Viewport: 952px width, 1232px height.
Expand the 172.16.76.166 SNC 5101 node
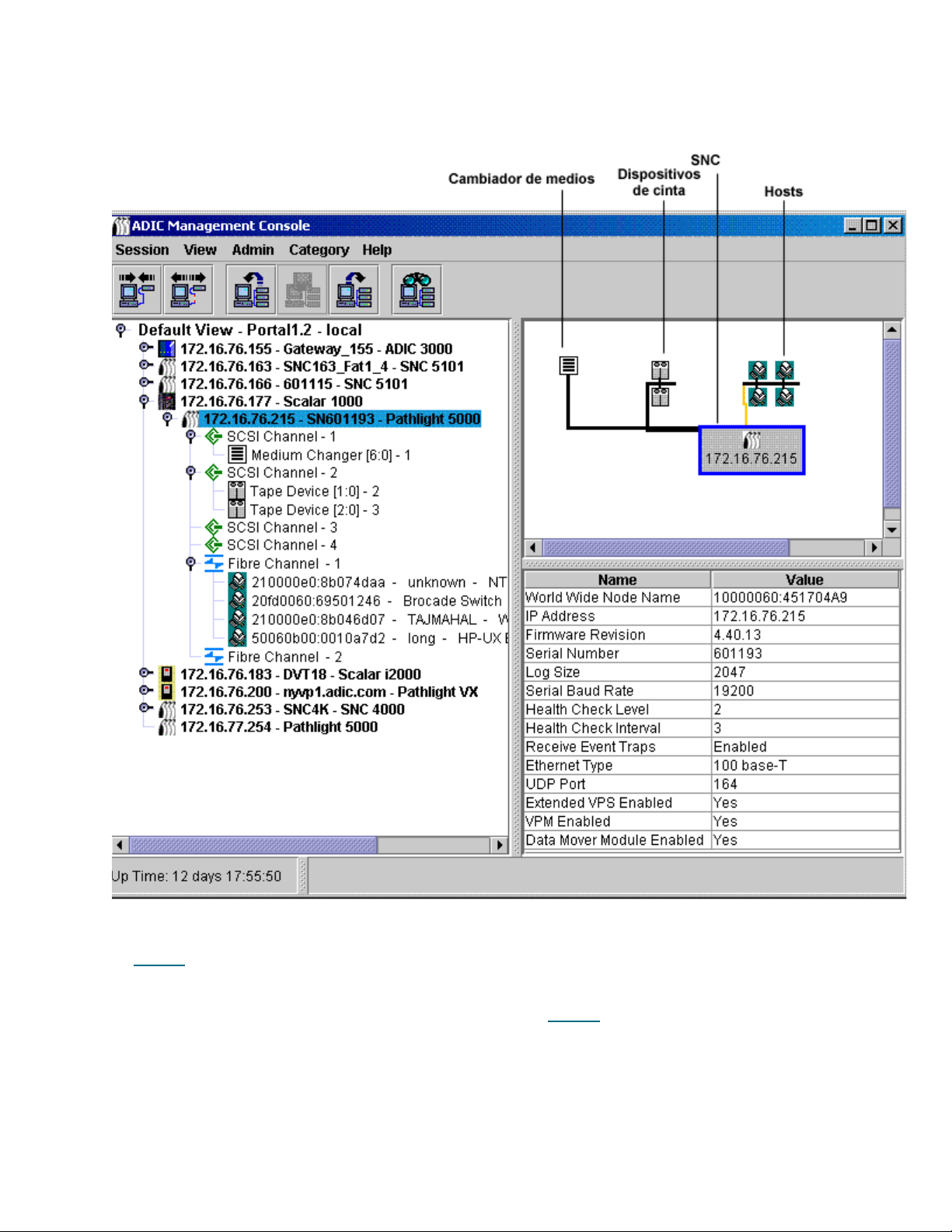145,382
